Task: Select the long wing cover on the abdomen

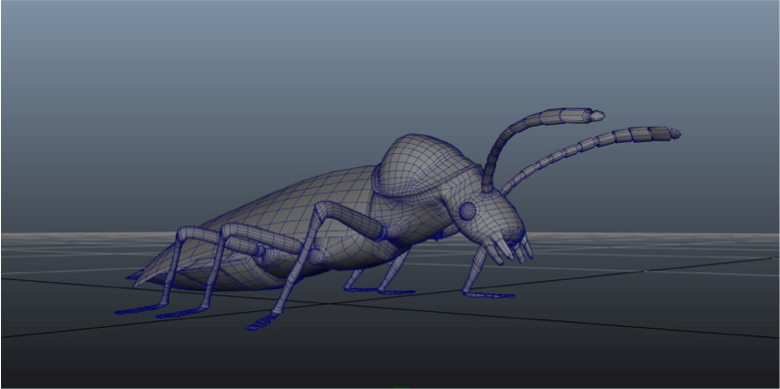Action: (x=279, y=219)
